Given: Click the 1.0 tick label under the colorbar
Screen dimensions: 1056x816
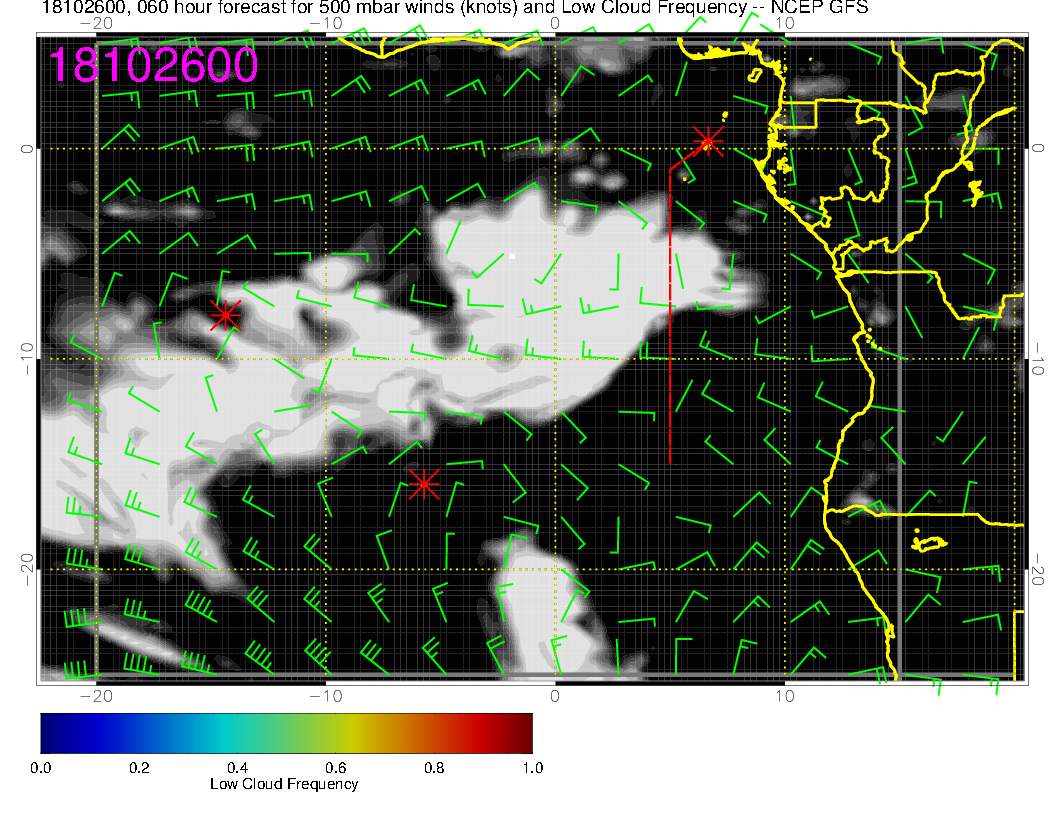Looking at the screenshot, I should pos(532,767).
